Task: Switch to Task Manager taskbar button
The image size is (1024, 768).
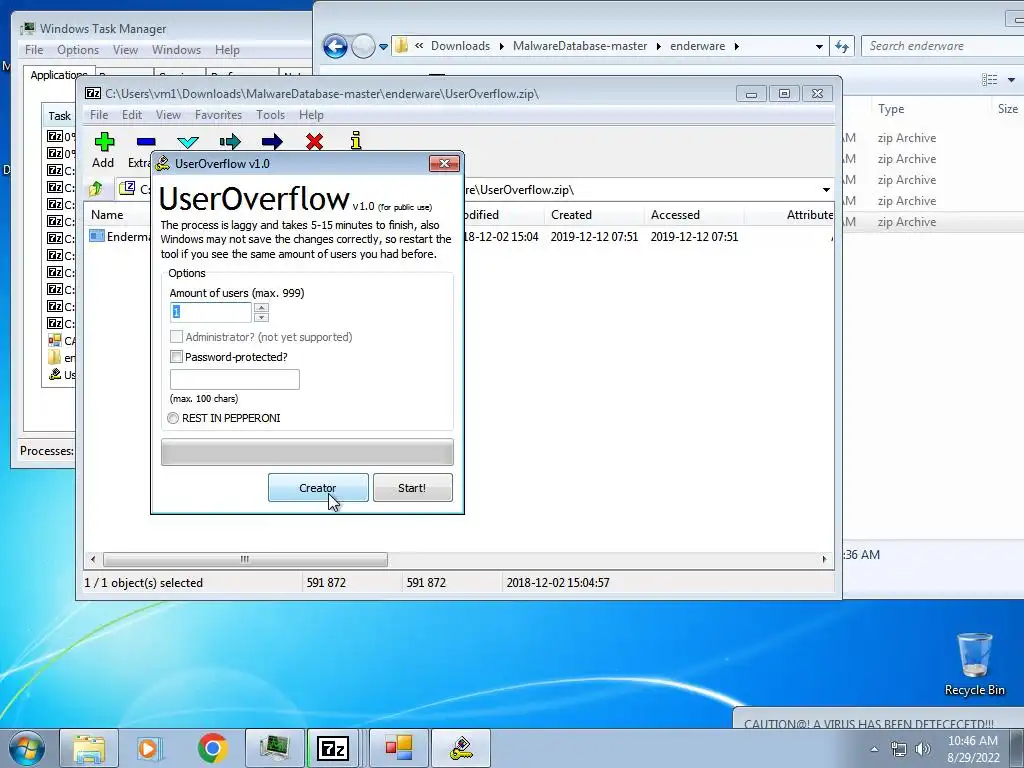Action: 274,748
